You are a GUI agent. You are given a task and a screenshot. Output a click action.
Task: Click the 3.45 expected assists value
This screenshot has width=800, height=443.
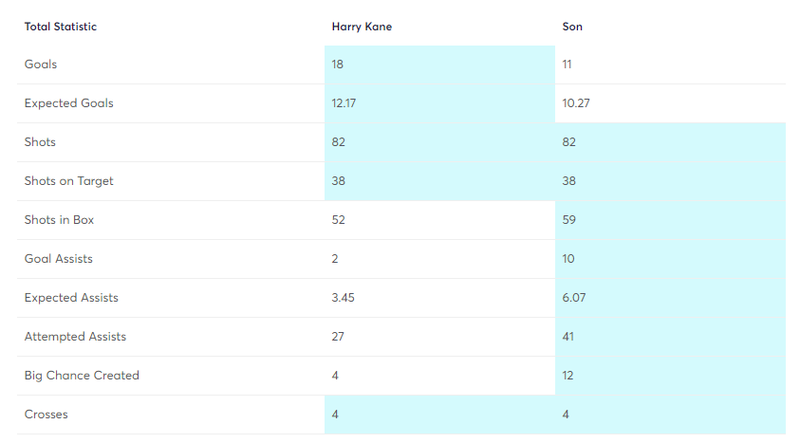point(343,298)
